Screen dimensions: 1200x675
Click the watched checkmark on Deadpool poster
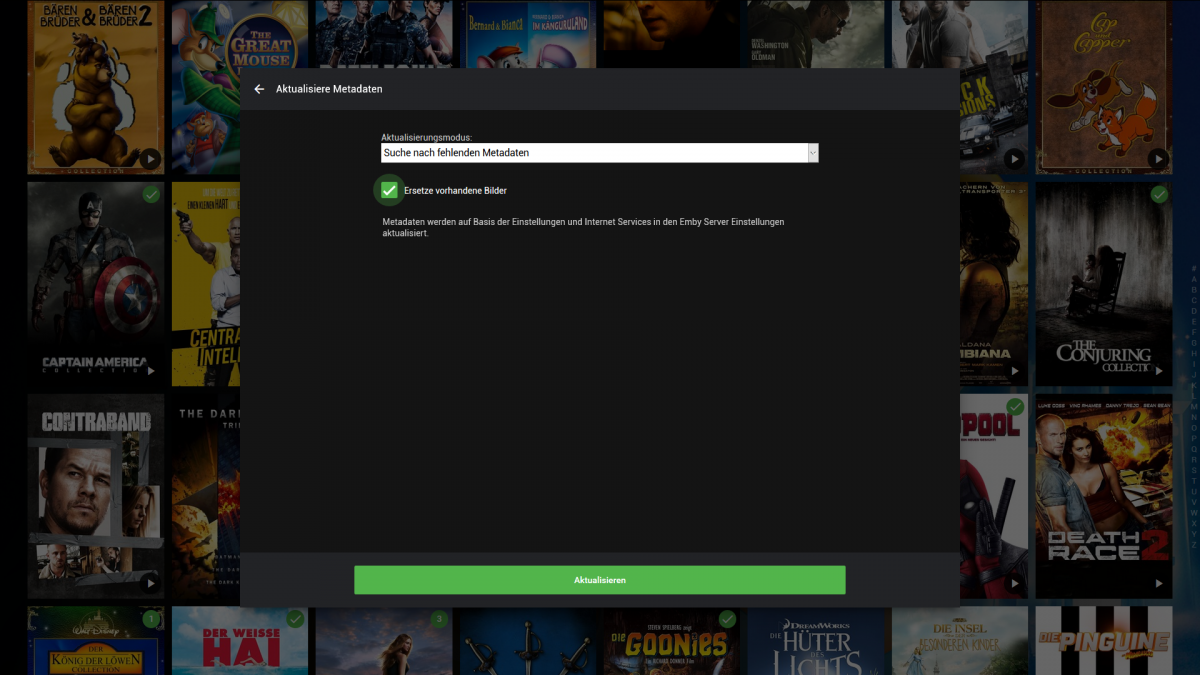tap(1015, 406)
